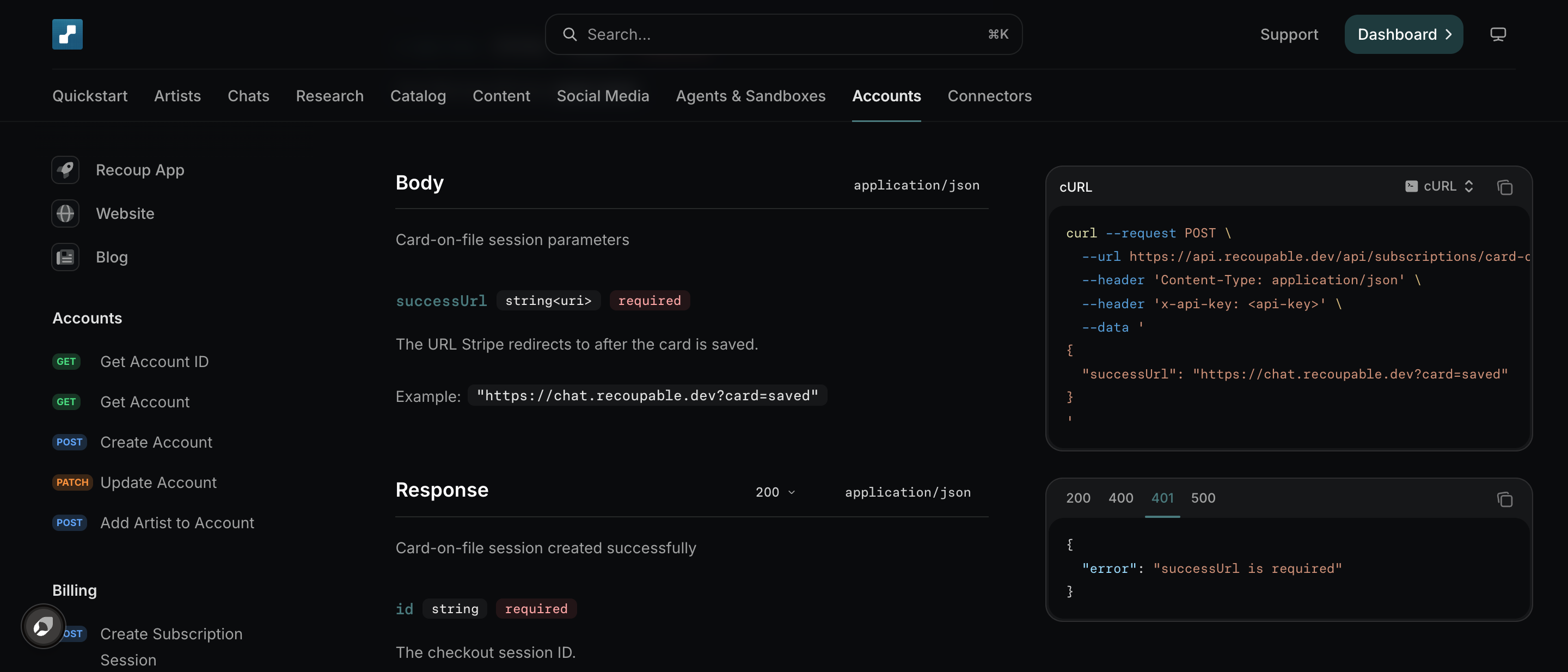1568x672 pixels.
Task: Click the Recoup logo in header
Action: (67, 34)
